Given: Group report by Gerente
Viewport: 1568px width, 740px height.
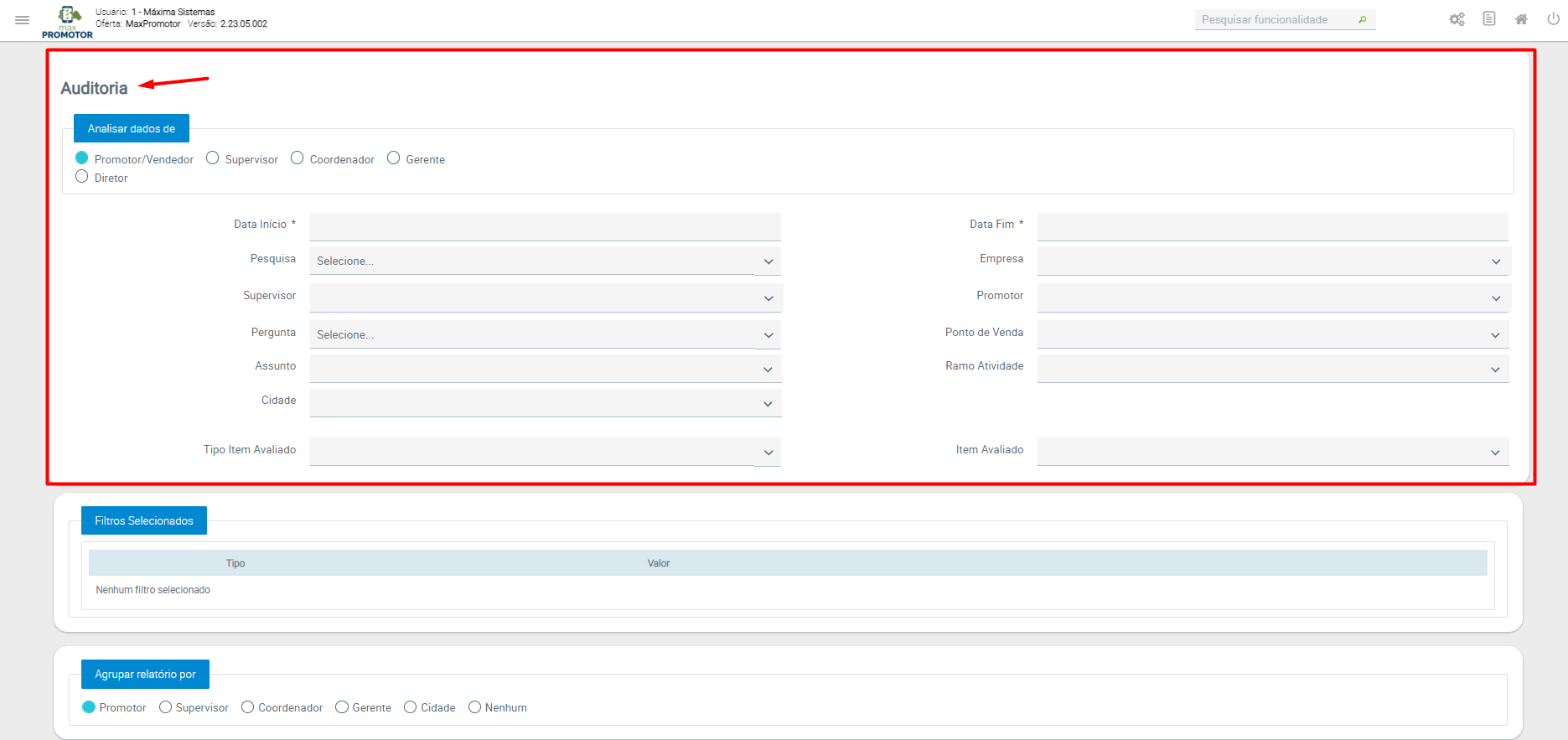Looking at the screenshot, I should coord(342,707).
